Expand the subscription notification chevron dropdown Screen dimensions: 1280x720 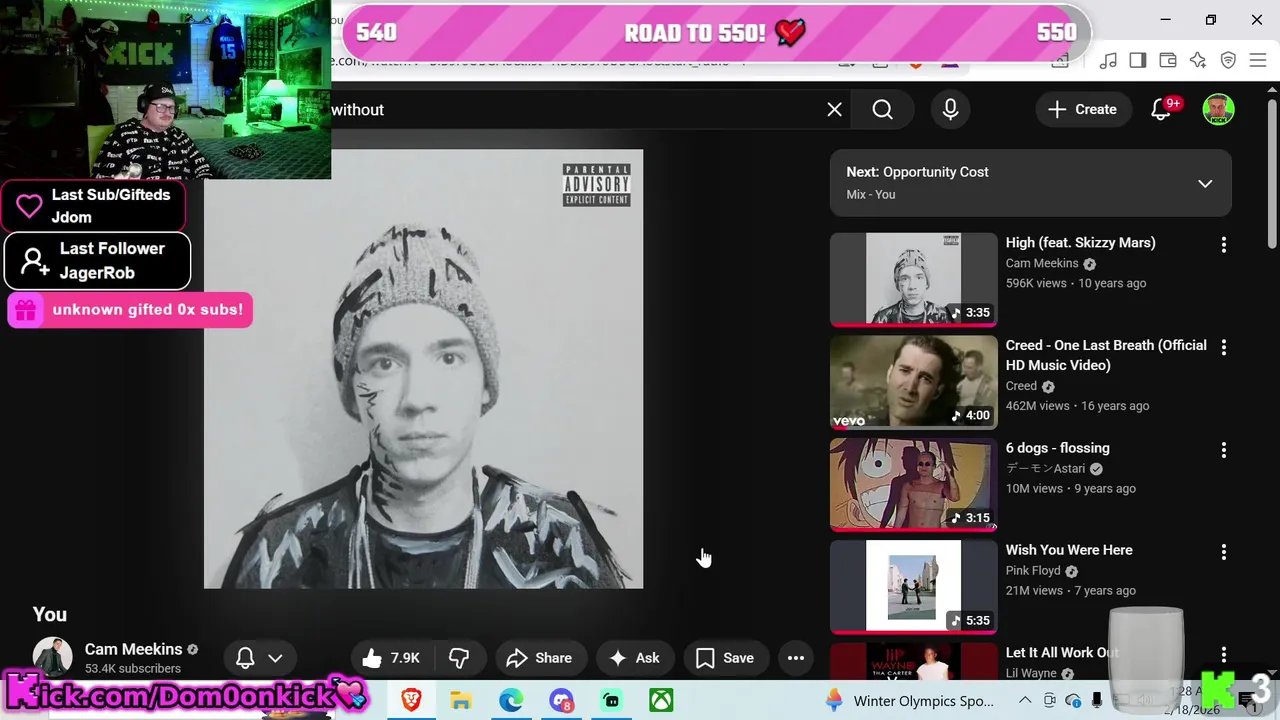tap(275, 658)
